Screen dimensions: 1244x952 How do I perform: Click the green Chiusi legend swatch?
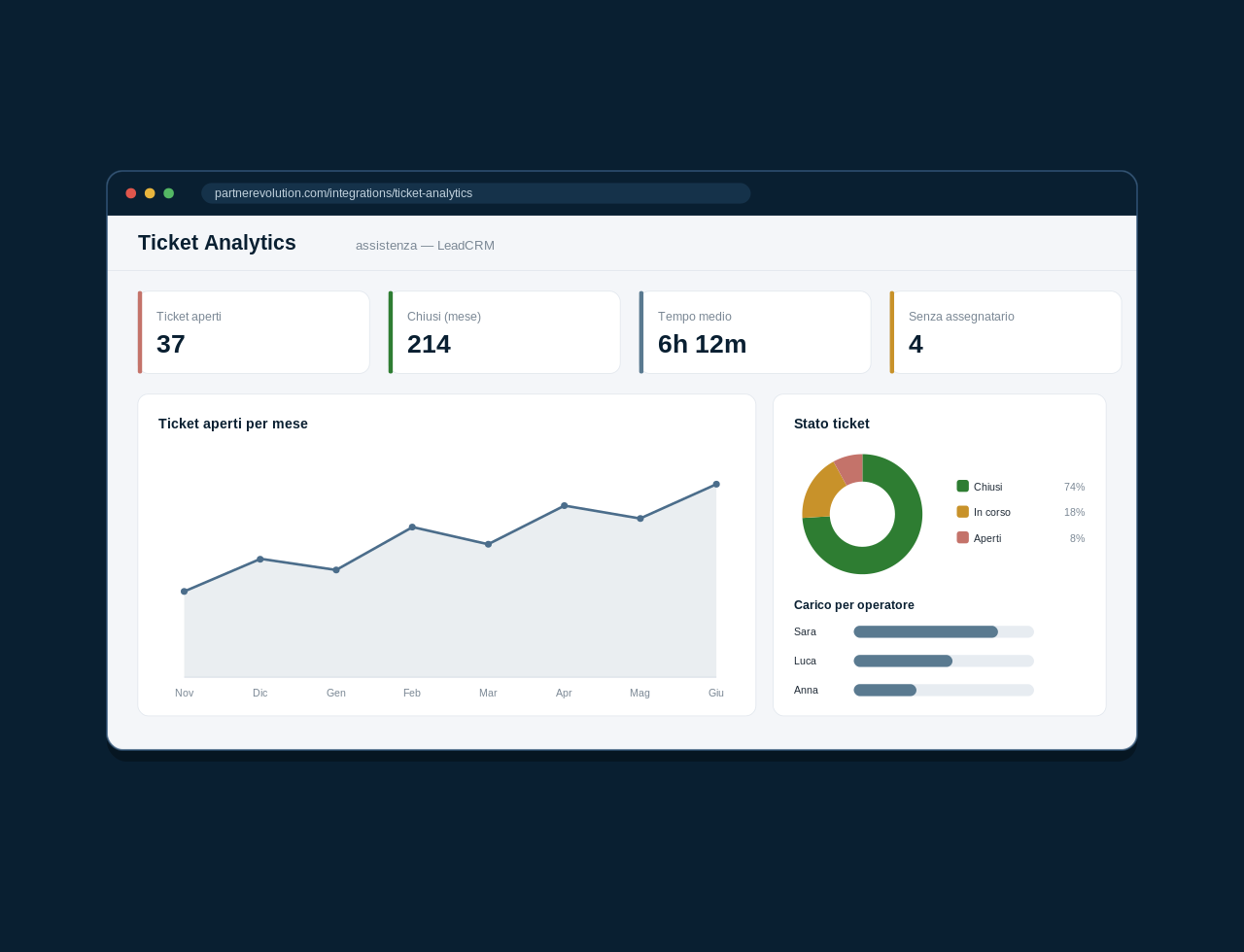[963, 486]
